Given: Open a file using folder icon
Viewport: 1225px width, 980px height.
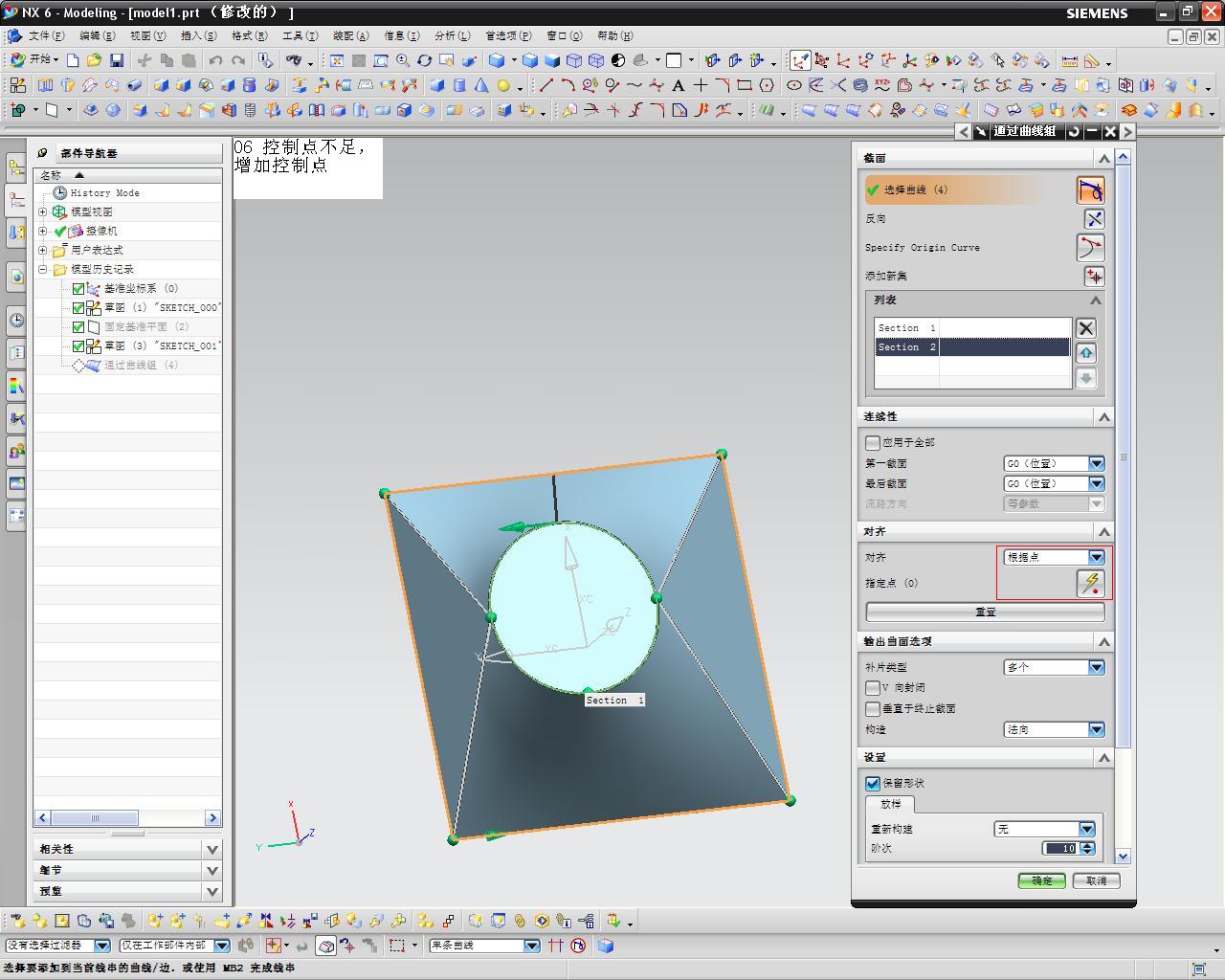Looking at the screenshot, I should (x=94, y=60).
